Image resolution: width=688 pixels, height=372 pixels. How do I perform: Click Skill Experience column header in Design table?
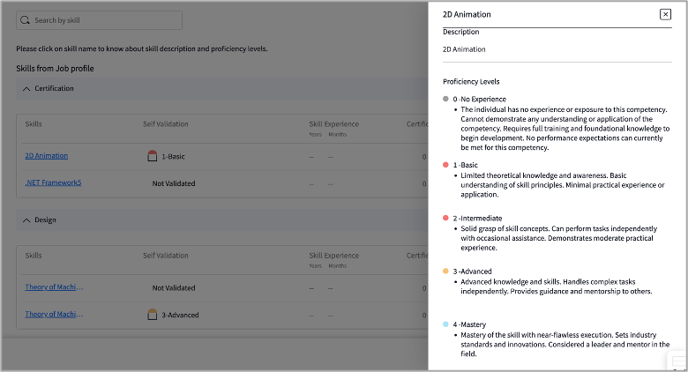(334, 255)
